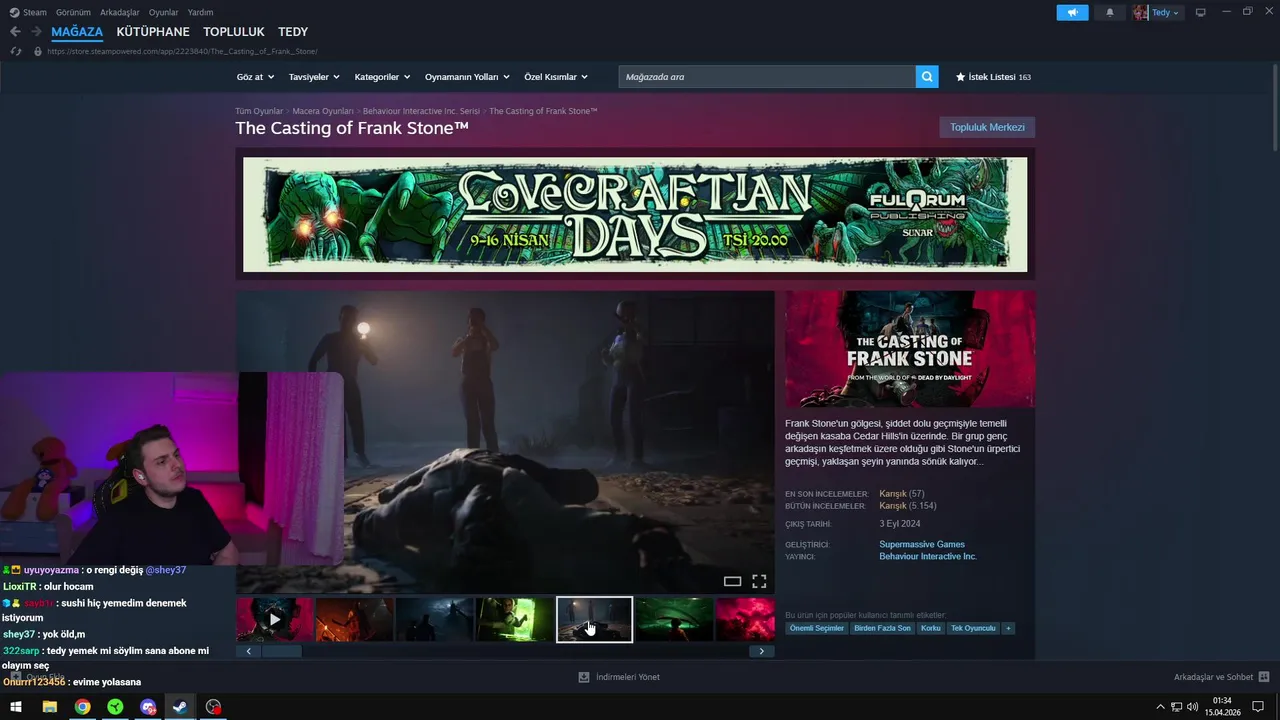Click the İstek Listesi link
Image resolution: width=1280 pixels, height=720 pixels.
992,77
